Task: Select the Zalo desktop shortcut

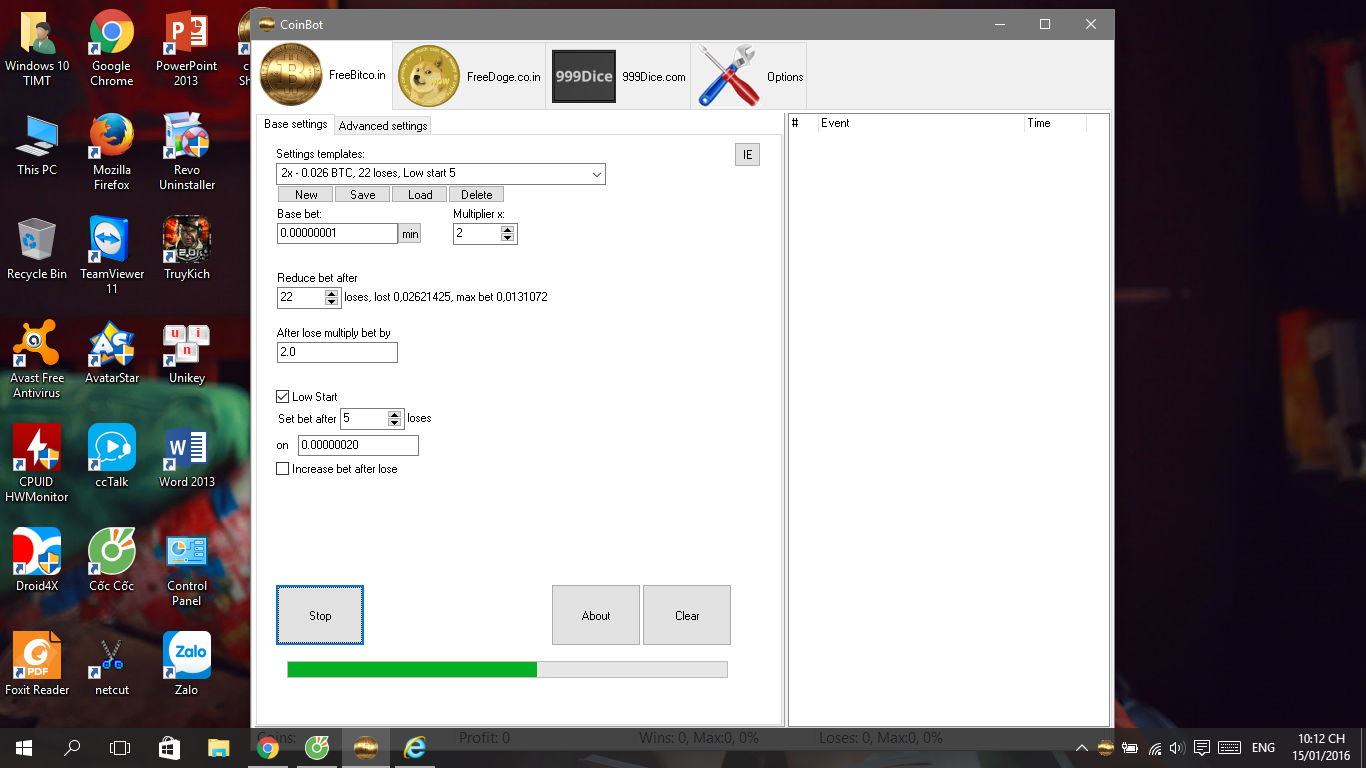Action: point(186,665)
